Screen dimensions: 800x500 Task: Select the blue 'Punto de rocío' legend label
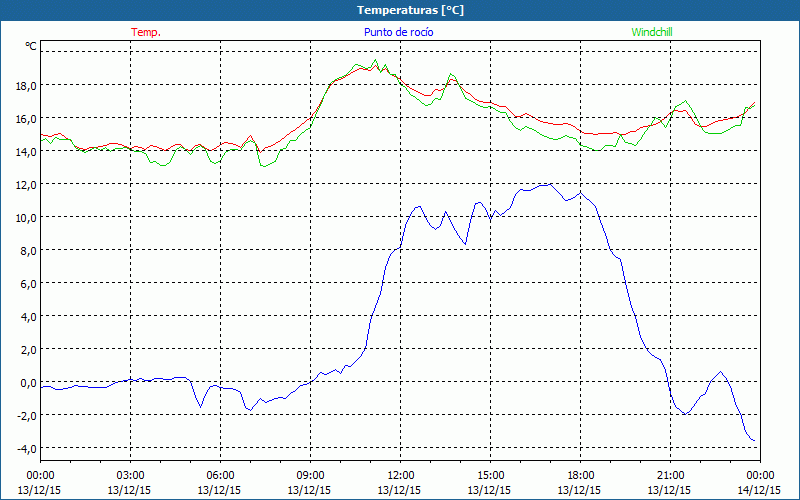(398, 32)
